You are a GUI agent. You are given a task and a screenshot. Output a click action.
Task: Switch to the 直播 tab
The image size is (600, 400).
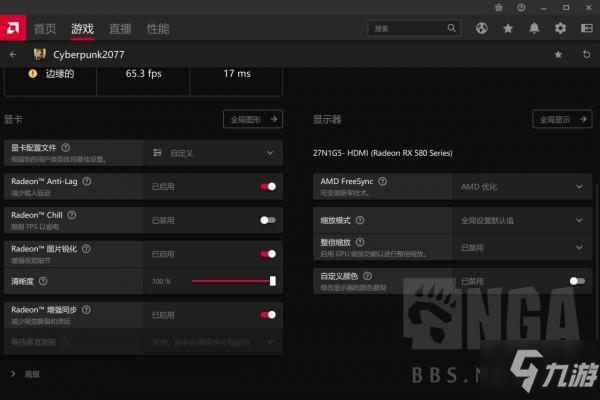tap(120, 28)
